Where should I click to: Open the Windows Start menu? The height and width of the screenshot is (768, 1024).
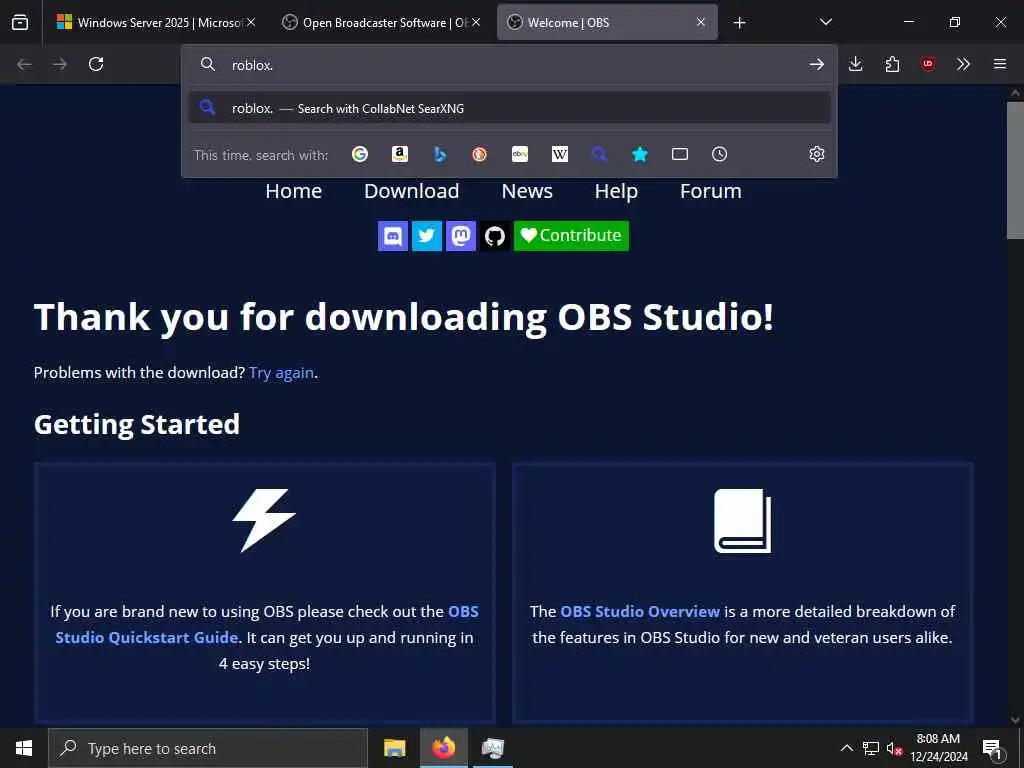pyautogui.click(x=24, y=748)
